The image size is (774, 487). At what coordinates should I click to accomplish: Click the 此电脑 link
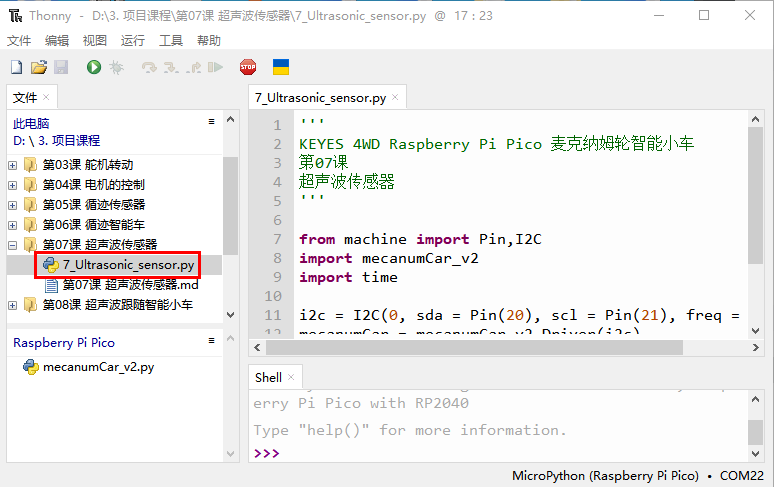[x=31, y=123]
